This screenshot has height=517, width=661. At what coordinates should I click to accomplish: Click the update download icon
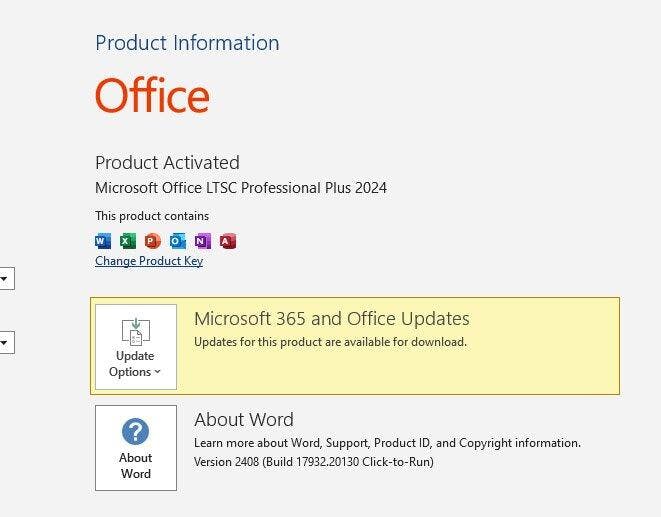point(136,332)
